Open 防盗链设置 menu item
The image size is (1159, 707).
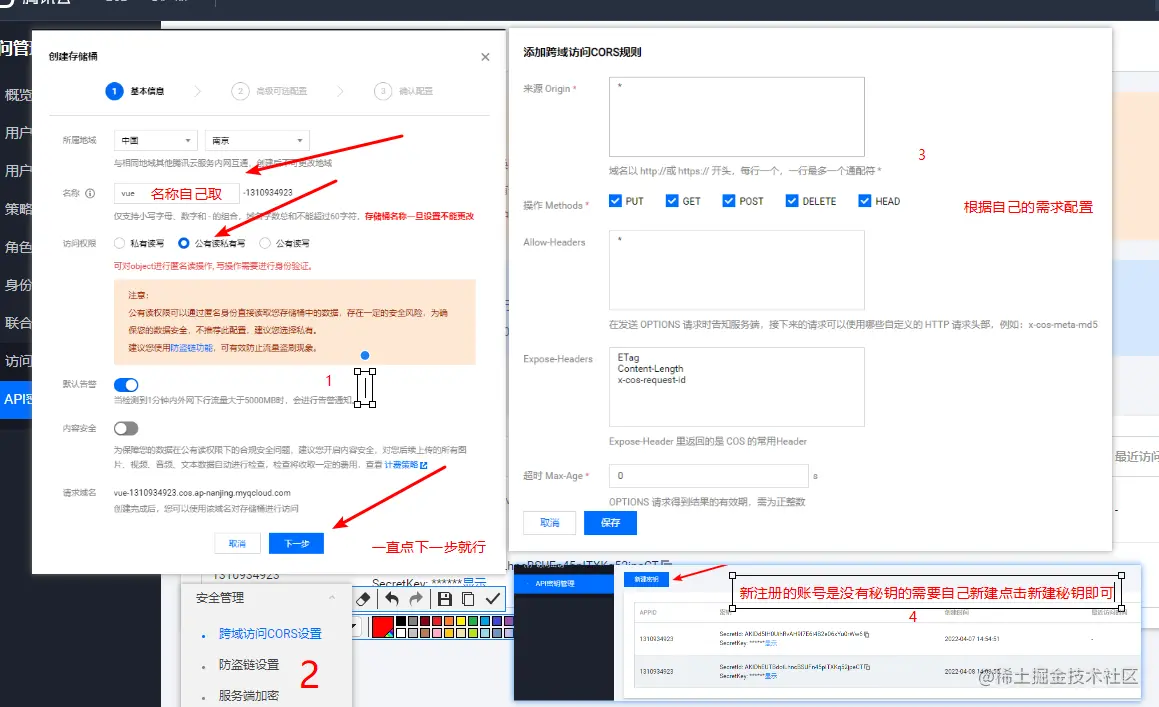(249, 665)
